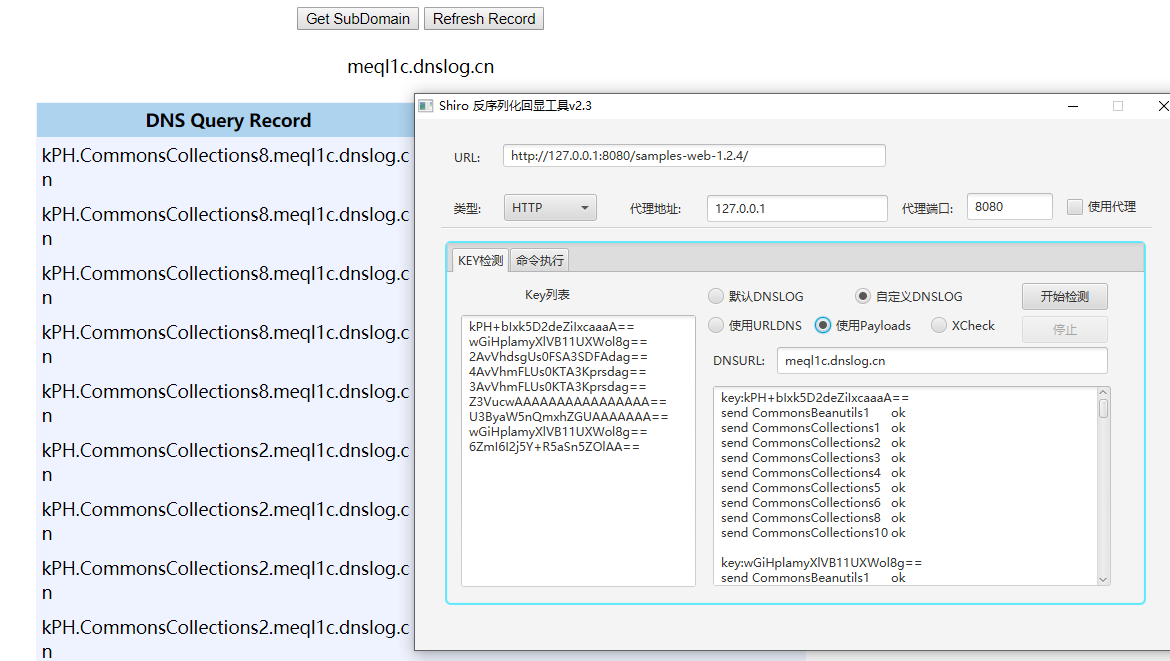The height and width of the screenshot is (661, 1170).
Task: Click the DNSURL input field
Action: tap(942, 360)
